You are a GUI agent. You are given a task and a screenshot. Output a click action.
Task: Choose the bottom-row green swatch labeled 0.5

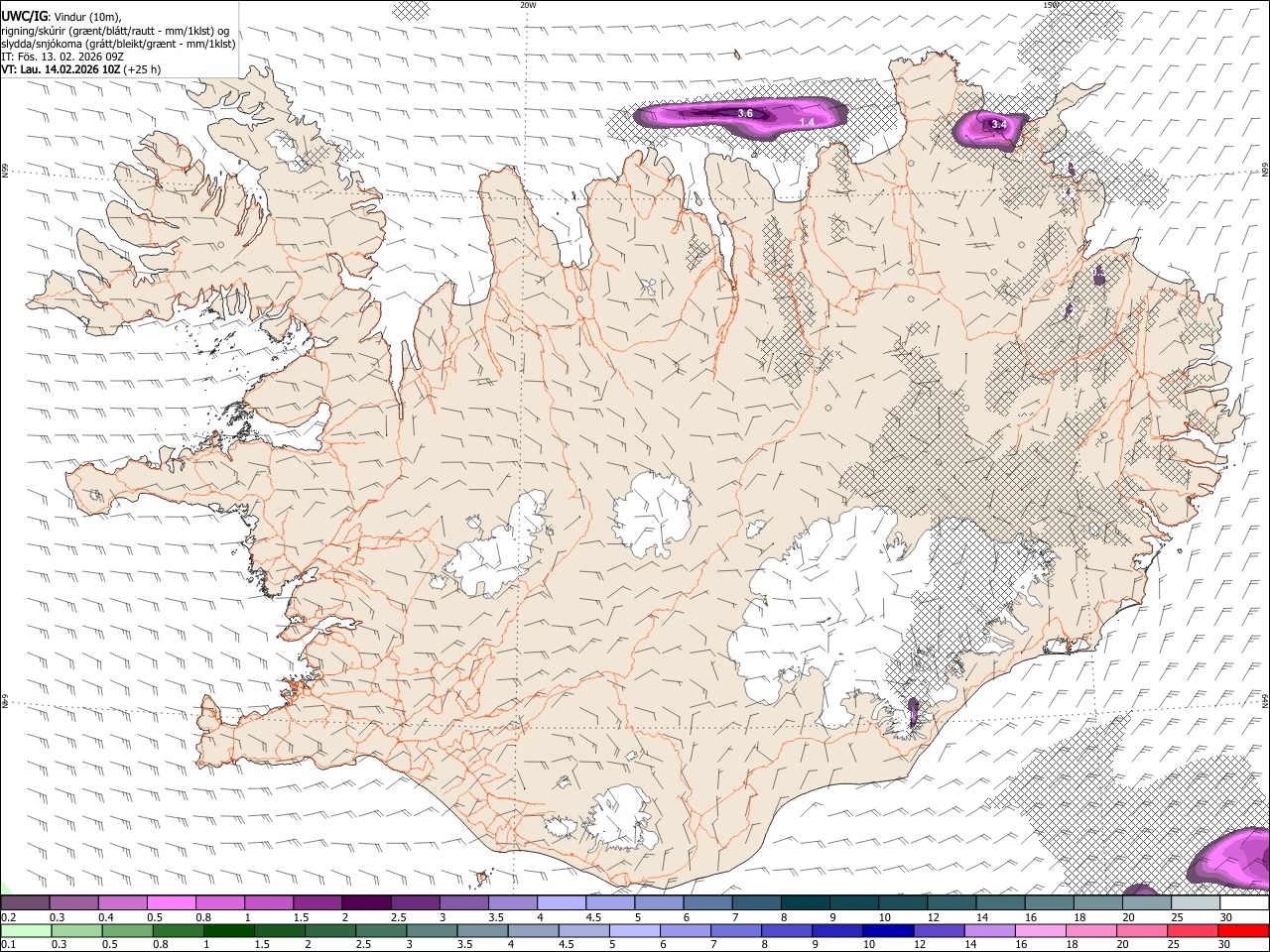pyautogui.click(x=128, y=930)
